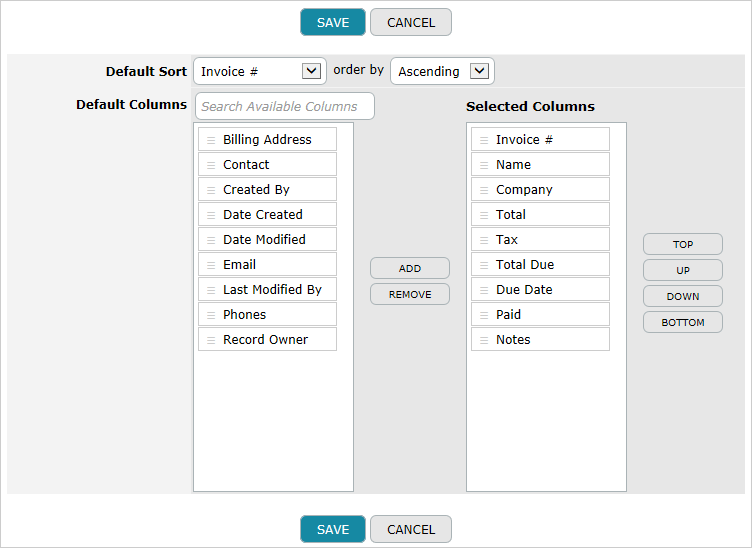Select Date Created in available columns
752x548 pixels.
(268, 214)
